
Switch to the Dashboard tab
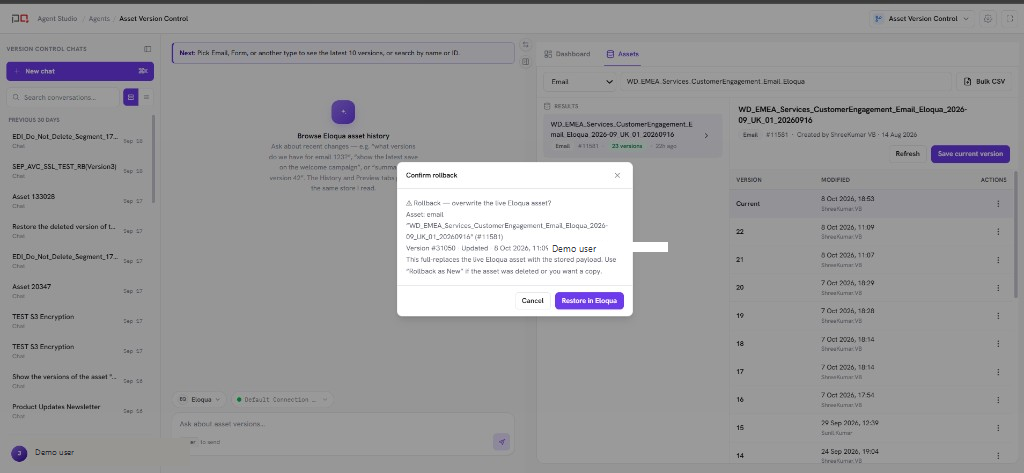(568, 54)
